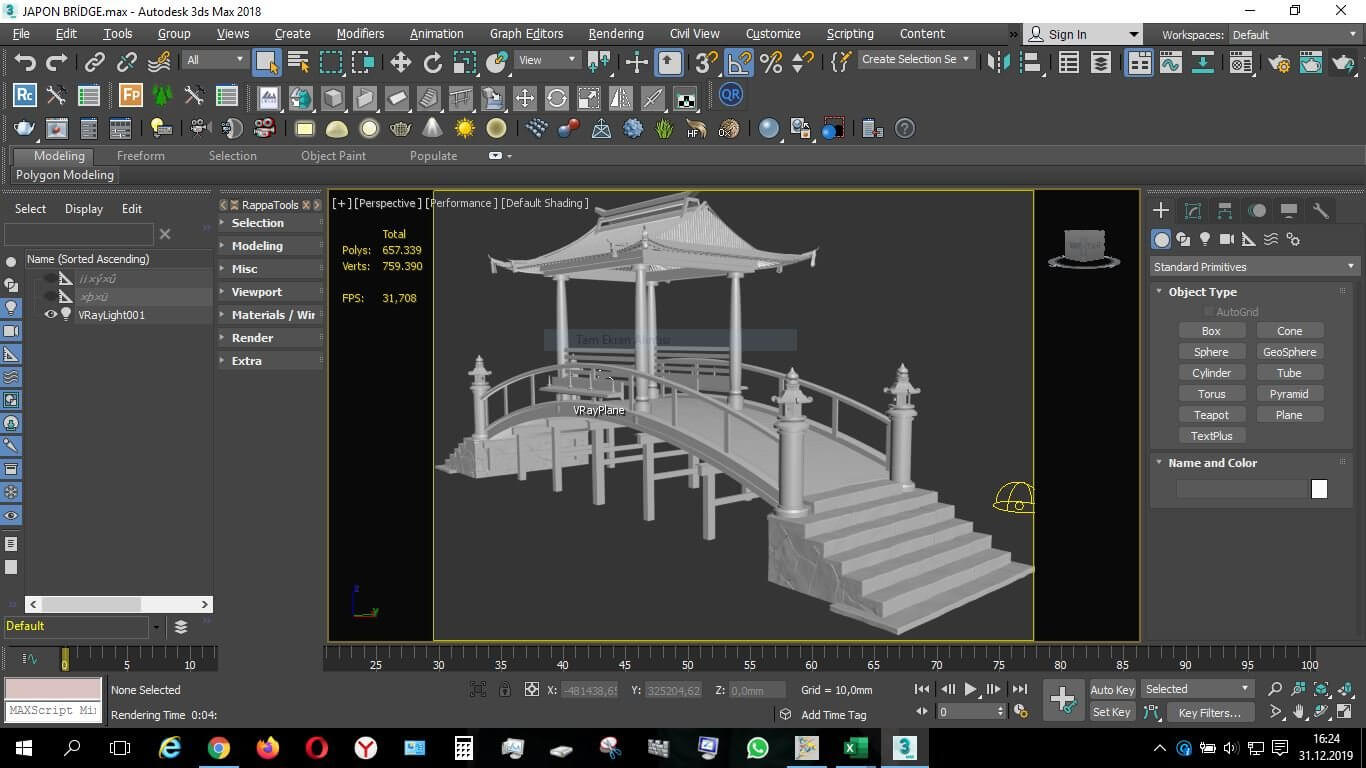The height and width of the screenshot is (768, 1366).
Task: Expand the RappaTools Modeling rollout
Action: [x=271, y=246]
